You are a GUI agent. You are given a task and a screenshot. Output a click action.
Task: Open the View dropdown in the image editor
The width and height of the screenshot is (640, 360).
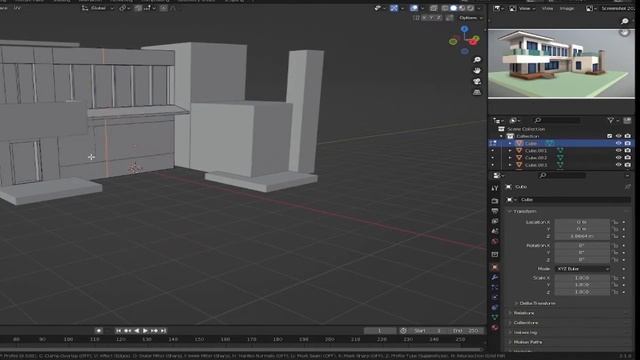tap(523, 8)
